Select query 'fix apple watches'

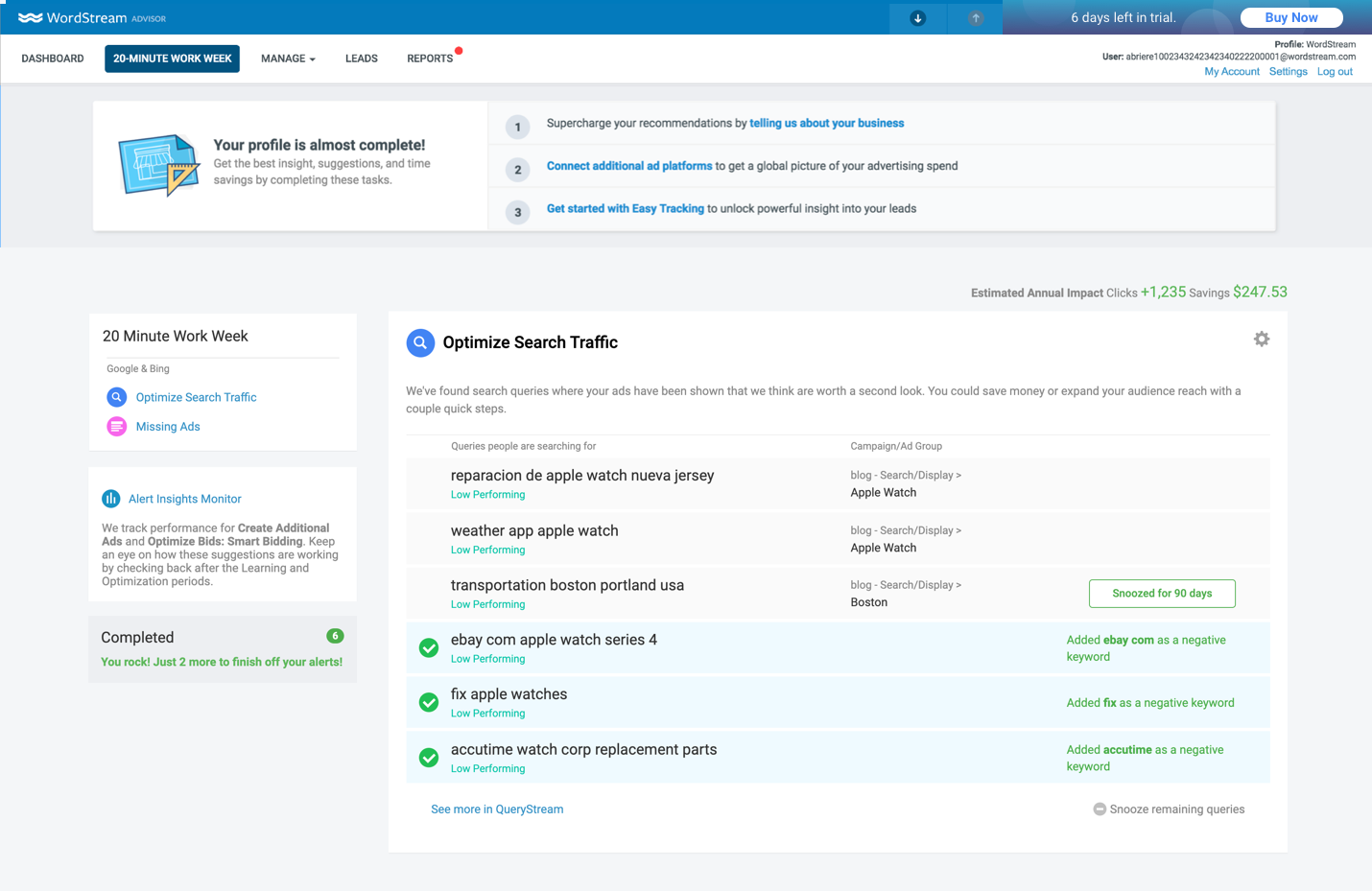(x=509, y=694)
